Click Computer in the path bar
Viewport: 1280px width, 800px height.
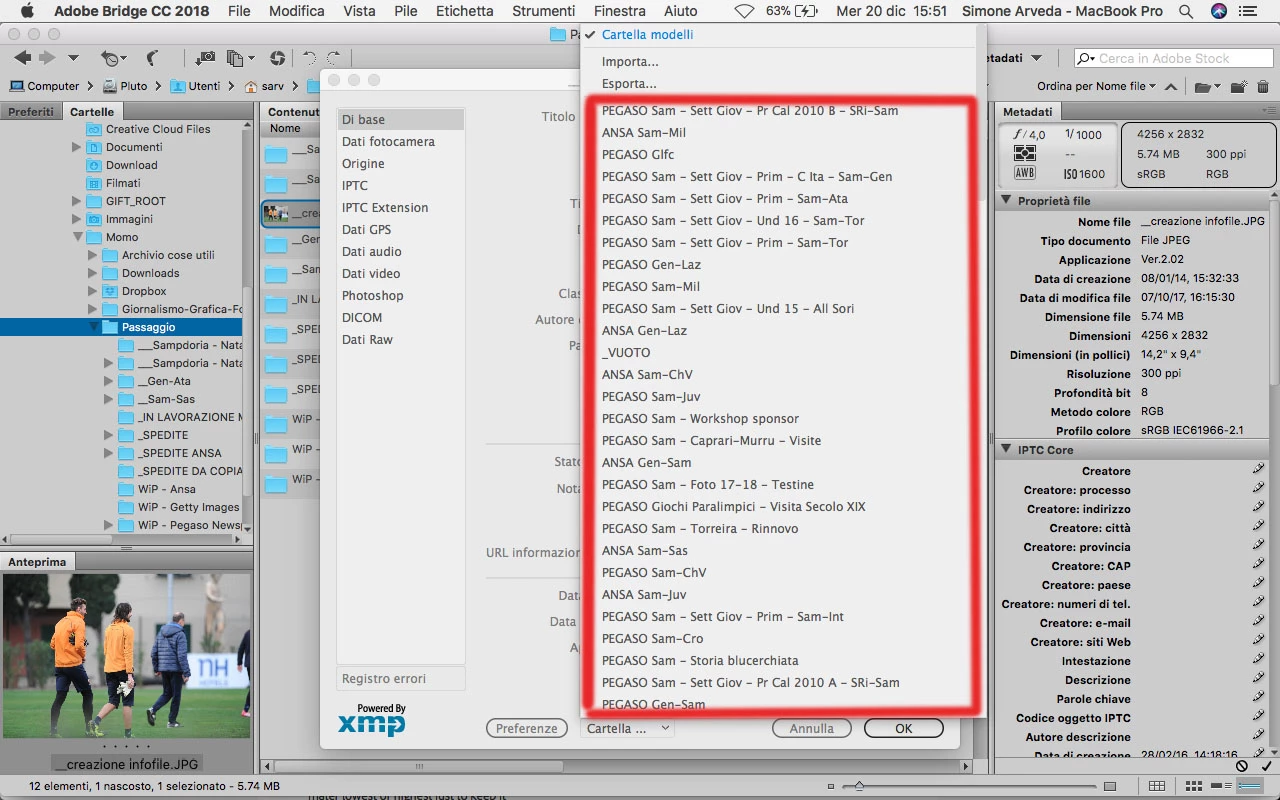click(x=43, y=86)
